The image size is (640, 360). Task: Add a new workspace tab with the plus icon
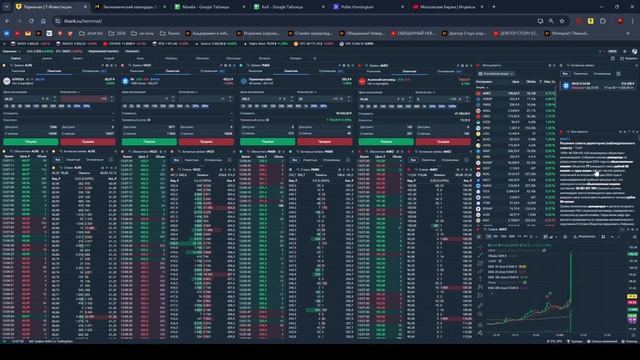coord(314,58)
